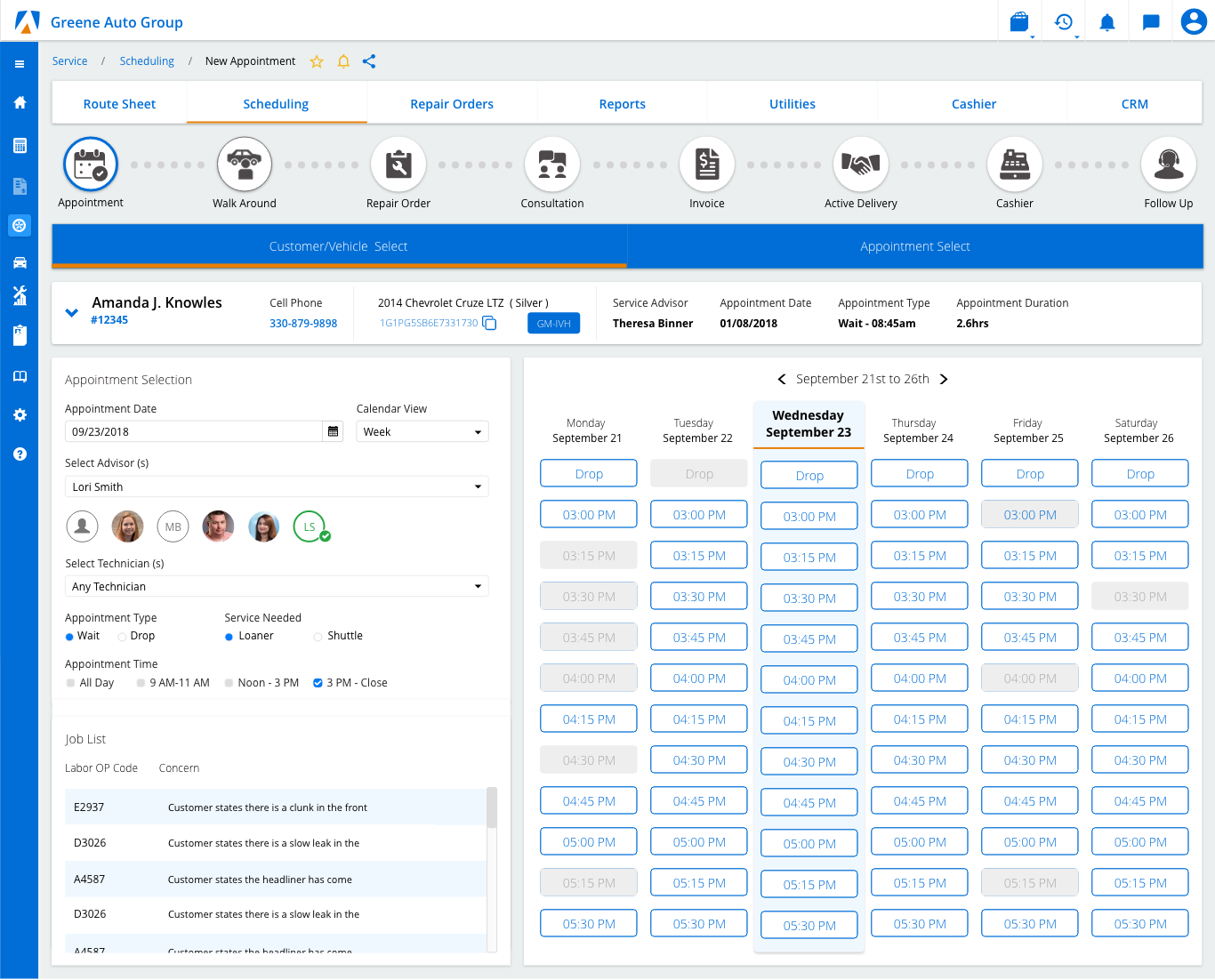Image resolution: width=1215 pixels, height=980 pixels.
Task: Pick the 04:15 PM slot on Monday
Action: [x=589, y=719]
